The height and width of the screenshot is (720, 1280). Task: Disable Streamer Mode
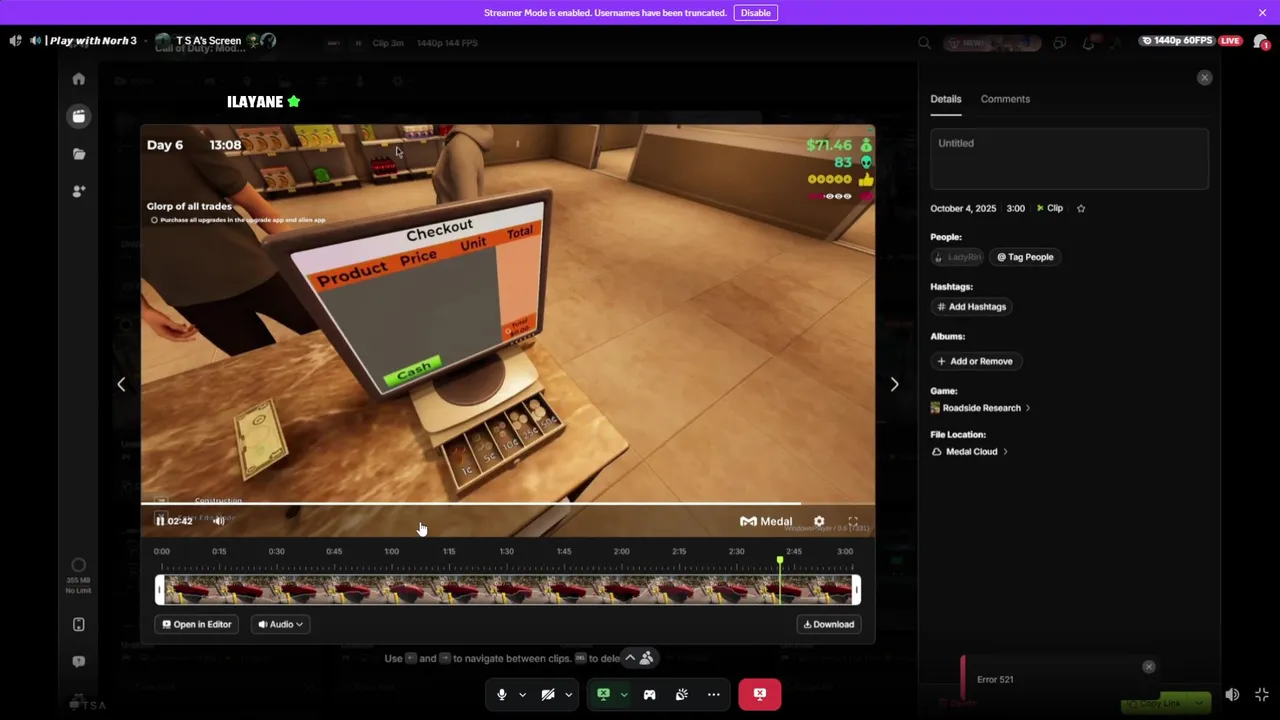coord(755,13)
